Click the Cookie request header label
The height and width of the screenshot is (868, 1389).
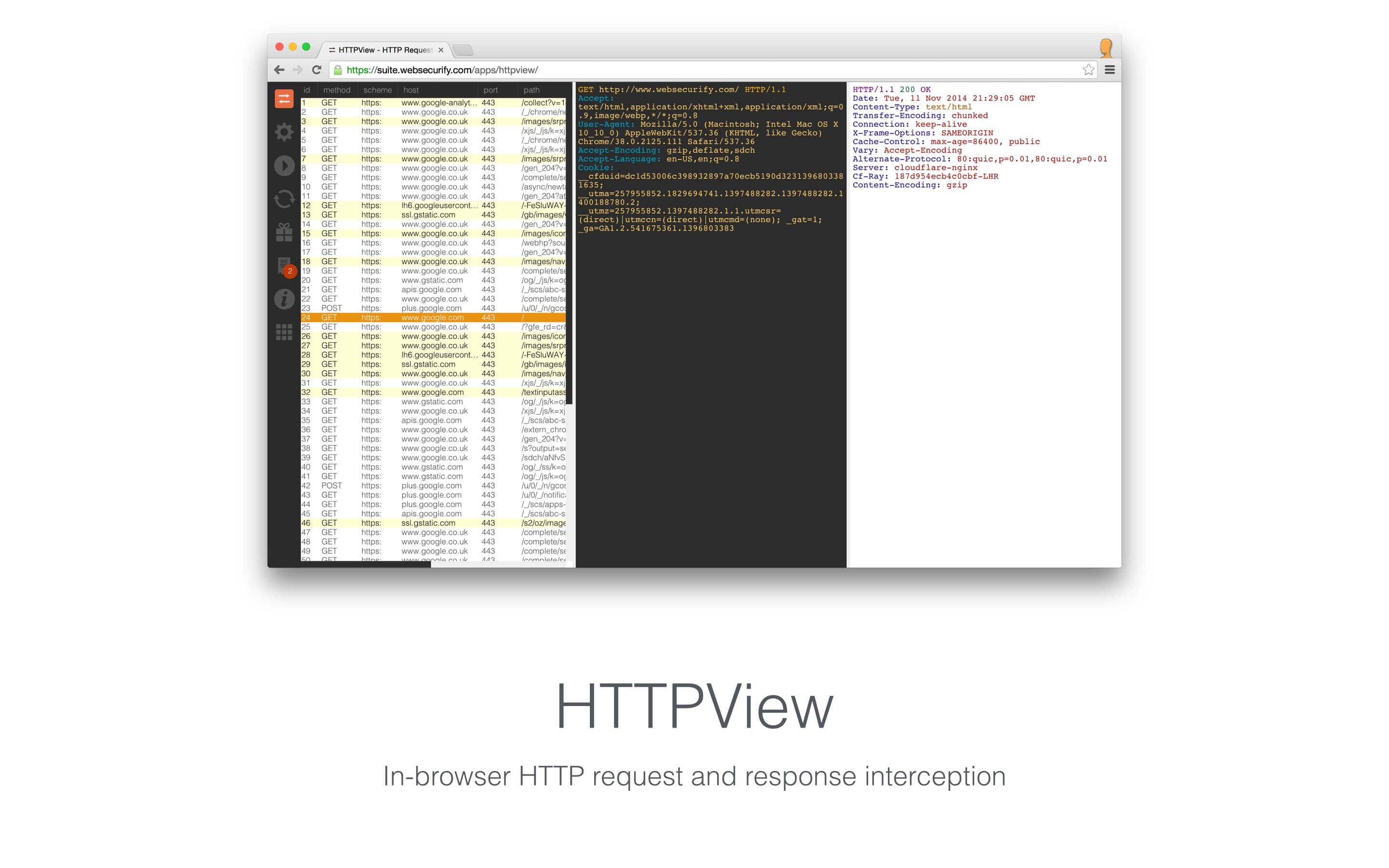596,168
